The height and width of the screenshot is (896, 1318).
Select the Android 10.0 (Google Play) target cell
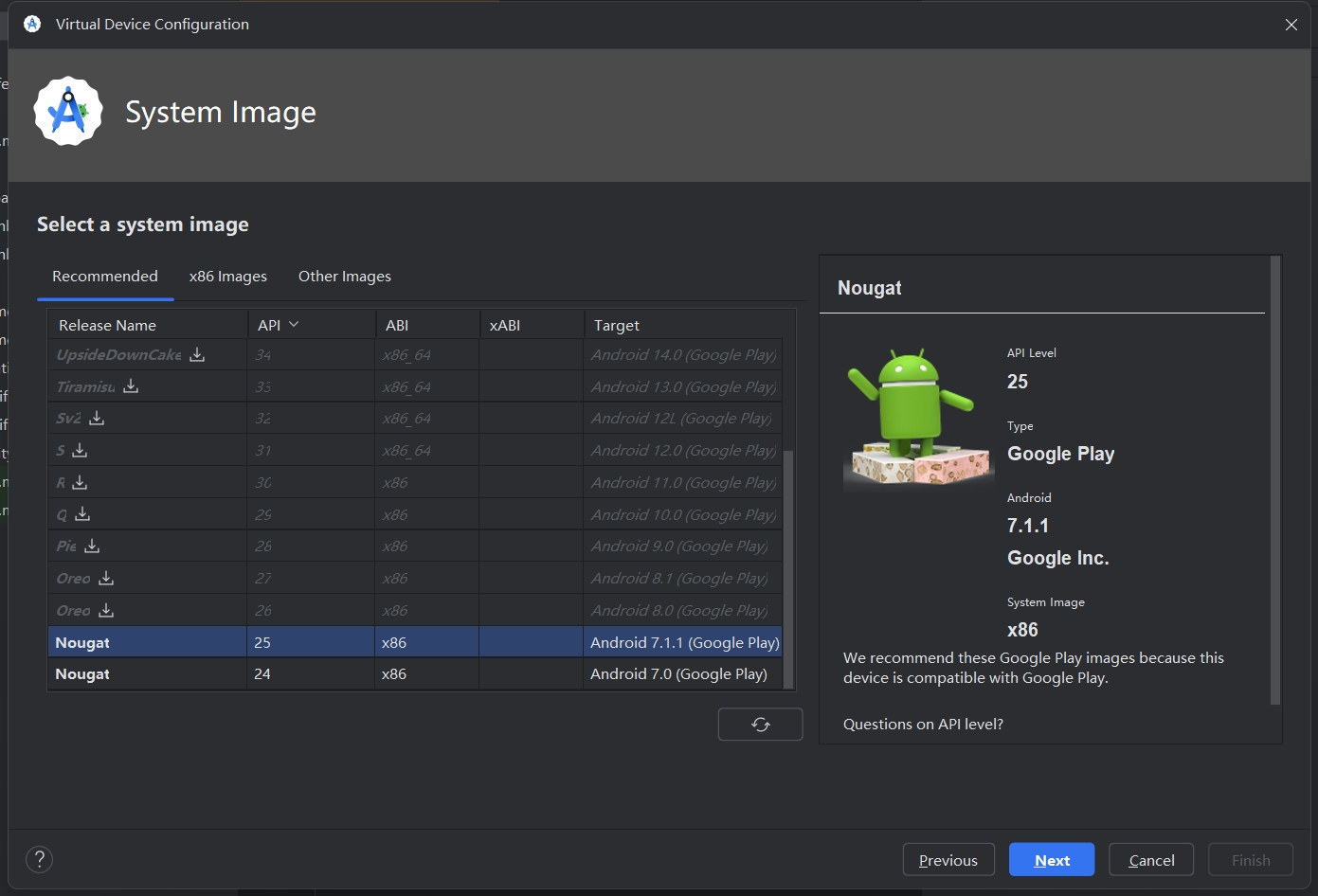coord(683,514)
